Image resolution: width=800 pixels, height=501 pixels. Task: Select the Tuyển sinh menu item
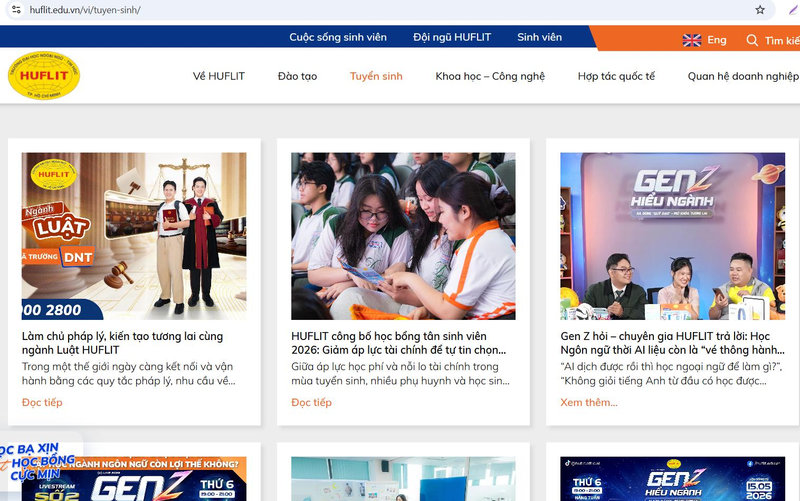(x=376, y=76)
